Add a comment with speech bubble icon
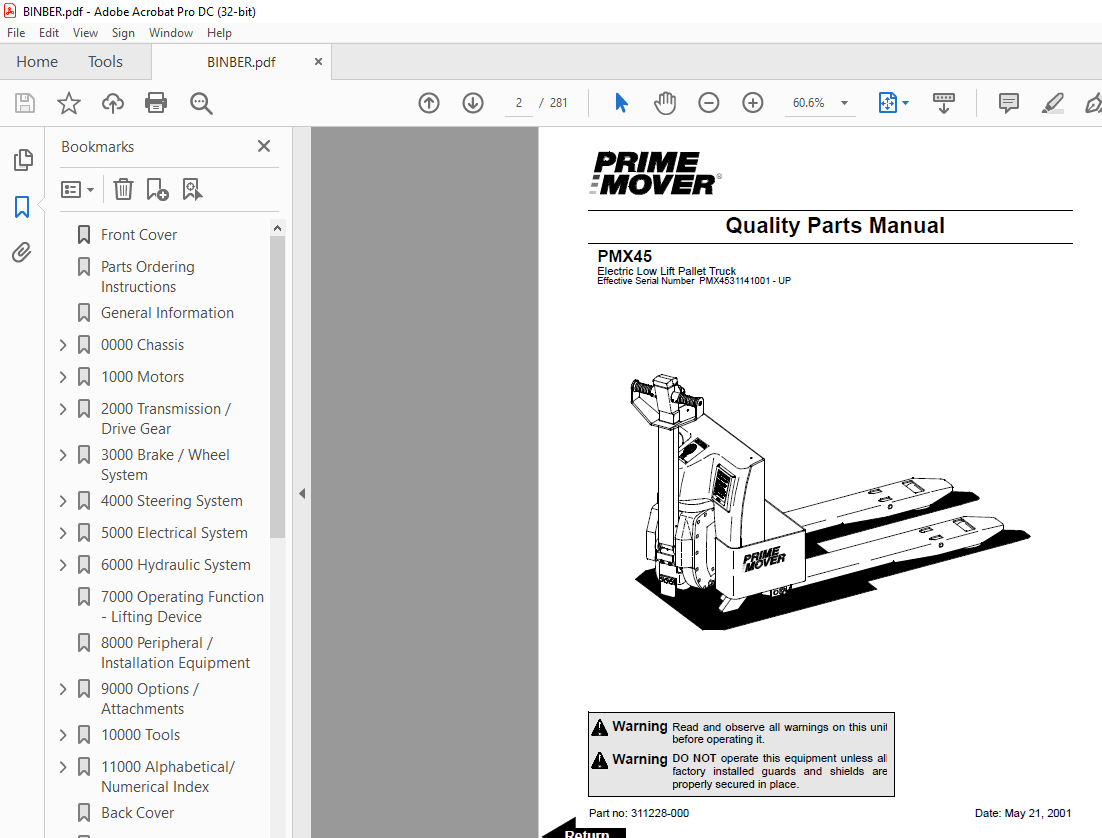Image resolution: width=1102 pixels, height=838 pixels. [1009, 103]
